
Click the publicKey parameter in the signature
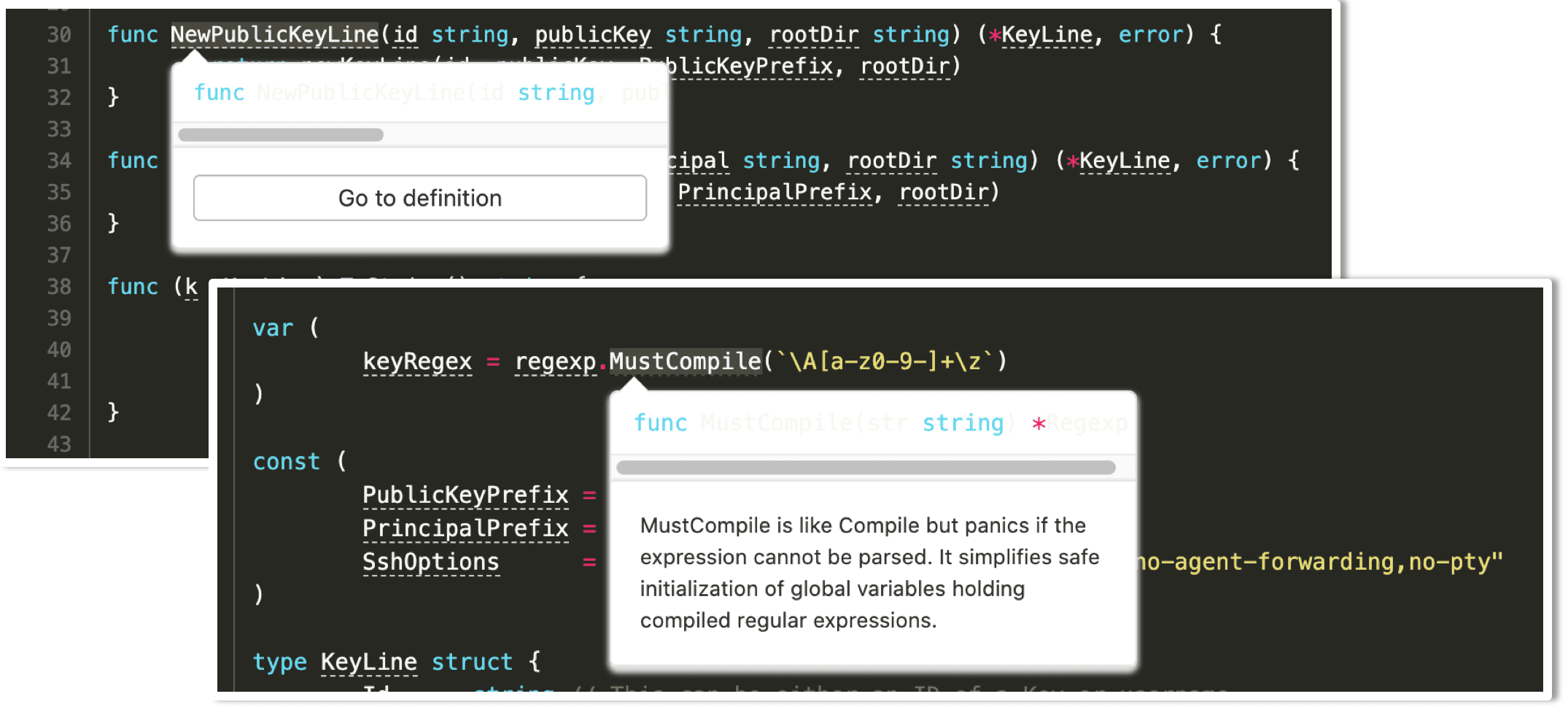[593, 34]
